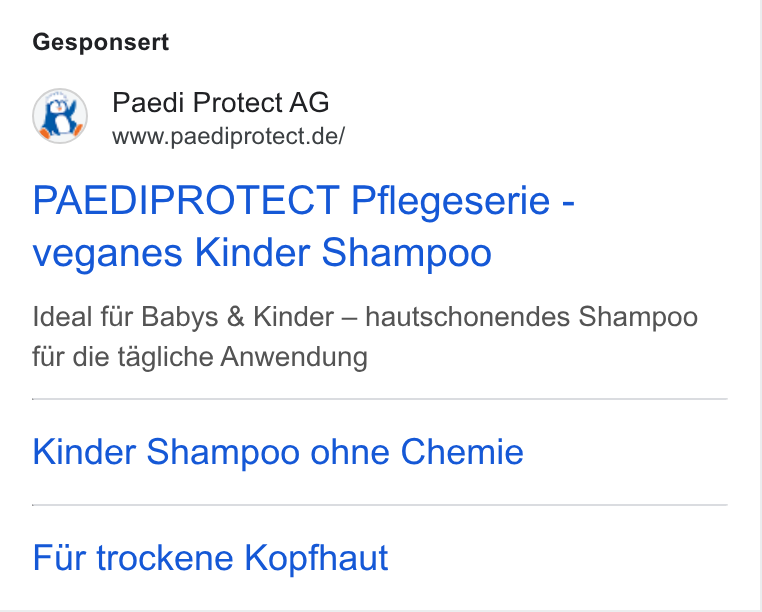762x612 pixels.
Task: Click the word 'Protect' in advertiser name
Action: 238,103
